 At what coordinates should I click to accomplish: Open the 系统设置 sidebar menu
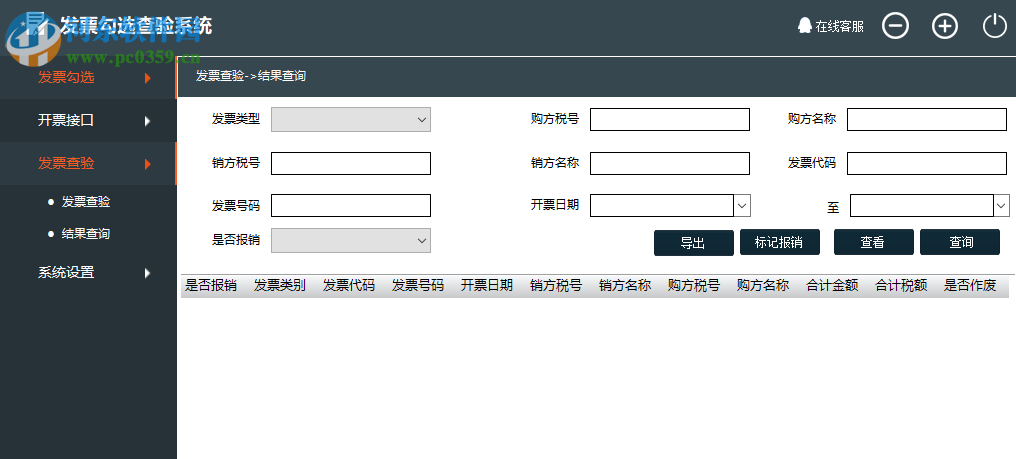87,273
